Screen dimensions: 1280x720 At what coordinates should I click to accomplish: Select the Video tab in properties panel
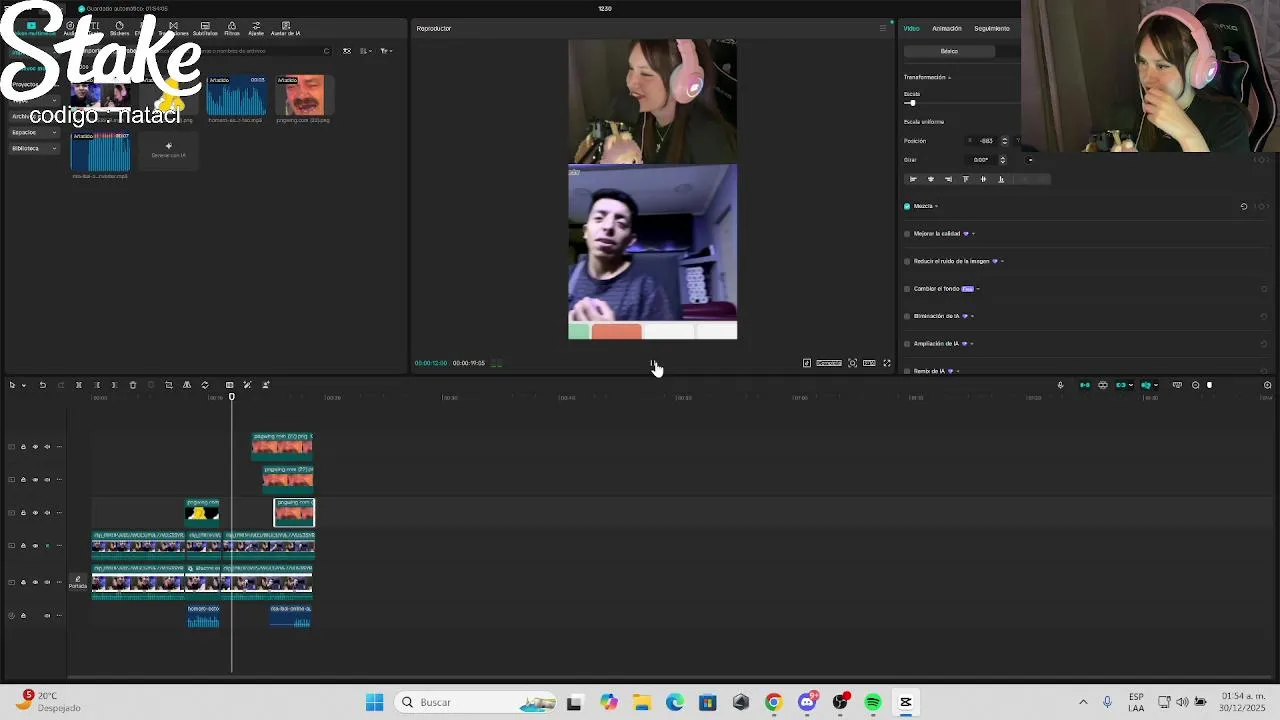912,28
